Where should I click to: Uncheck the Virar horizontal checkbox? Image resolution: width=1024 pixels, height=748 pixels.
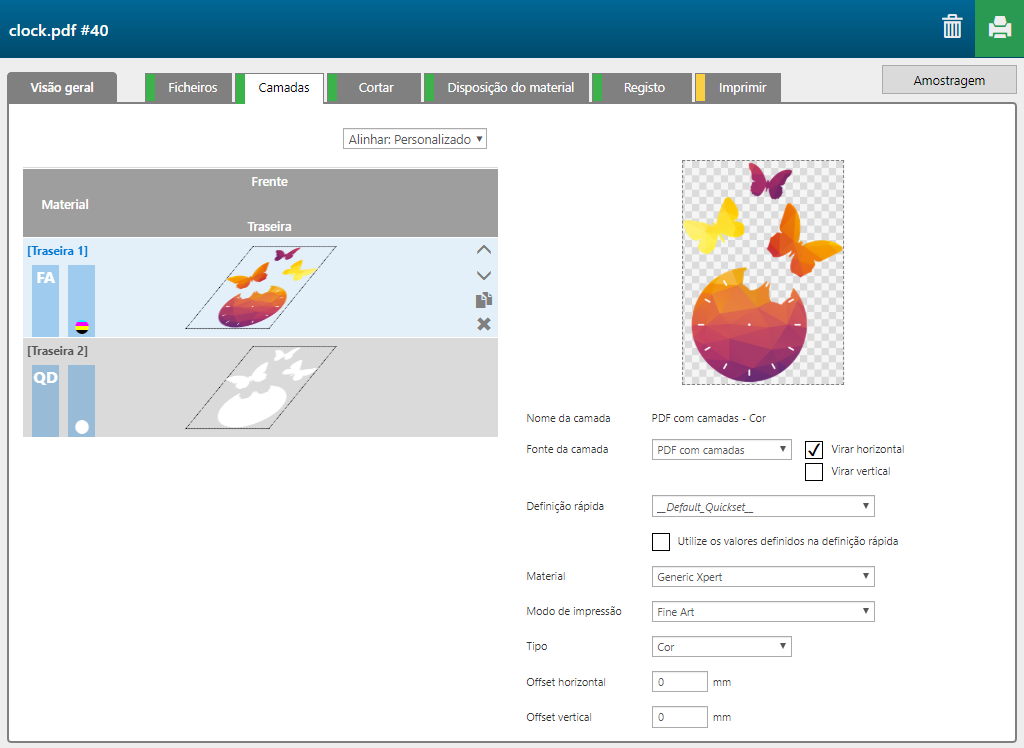814,450
